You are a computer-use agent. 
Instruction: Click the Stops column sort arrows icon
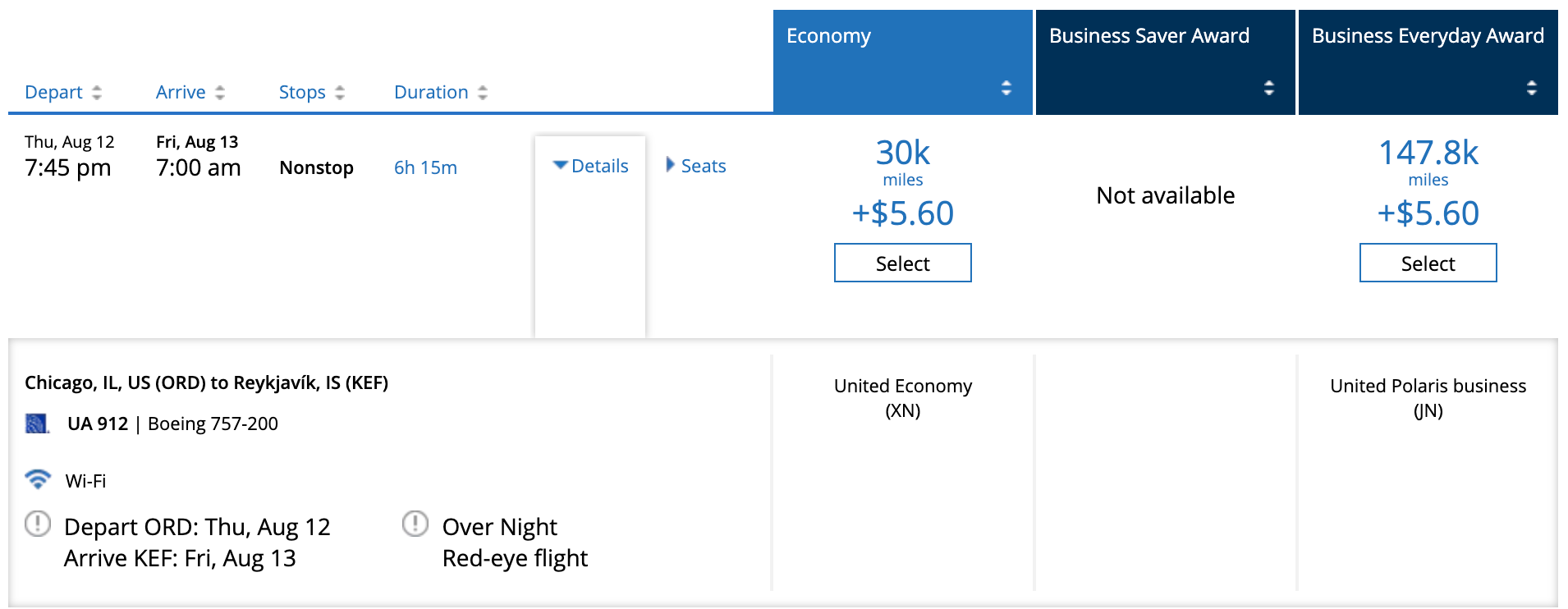click(x=340, y=93)
